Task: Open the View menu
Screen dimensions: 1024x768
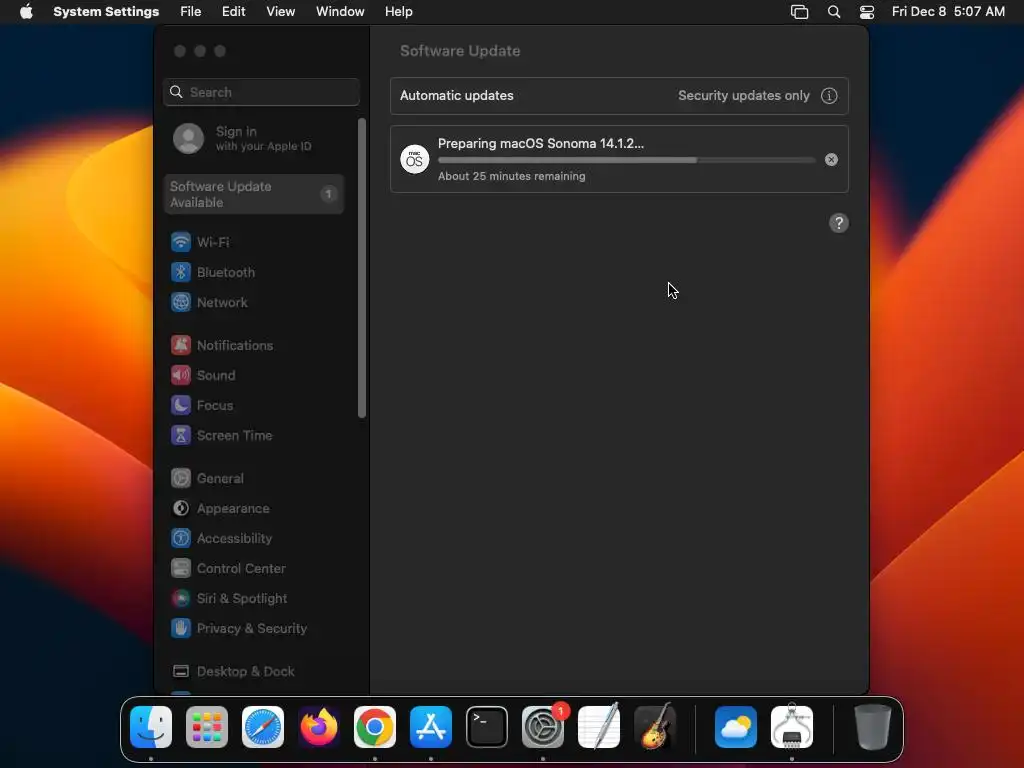Action: 280,12
